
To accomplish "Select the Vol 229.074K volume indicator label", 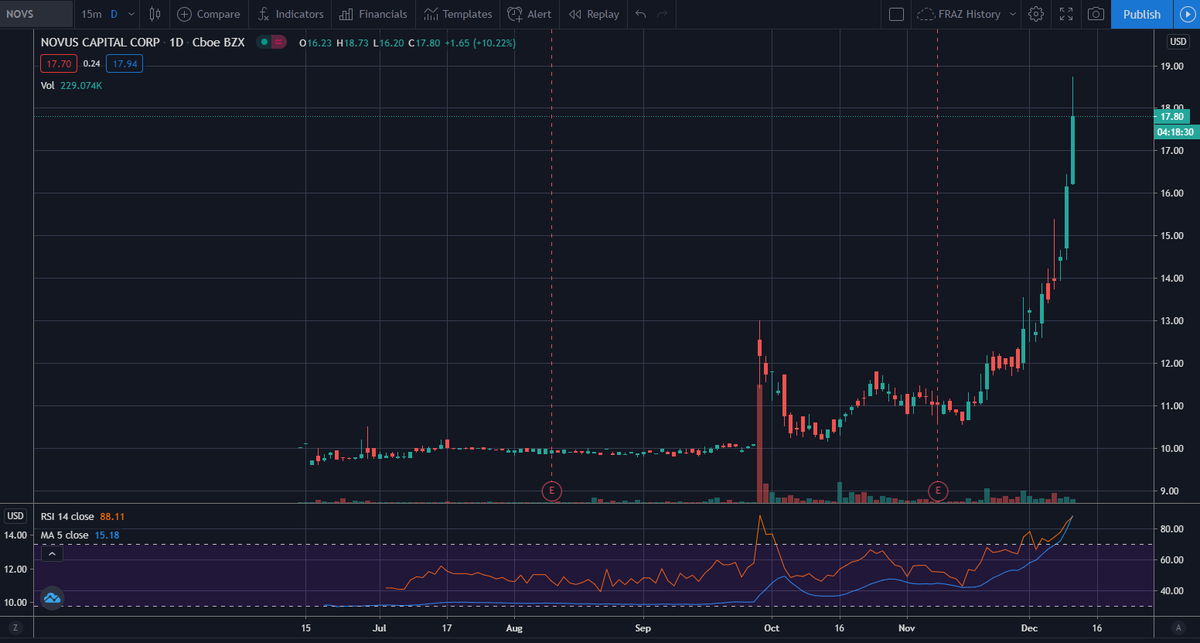I will [71, 85].
